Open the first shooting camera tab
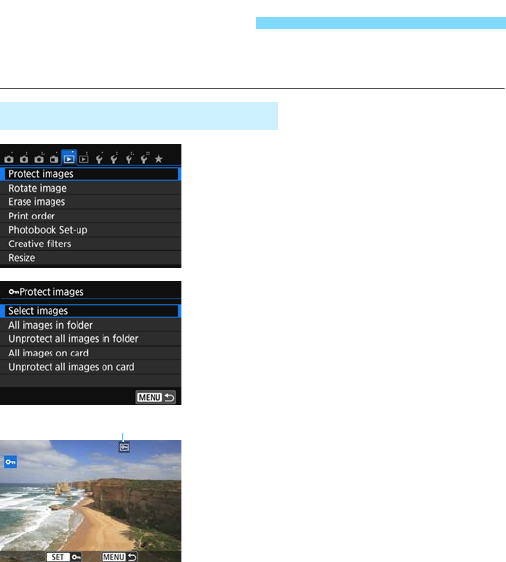 click(9, 158)
